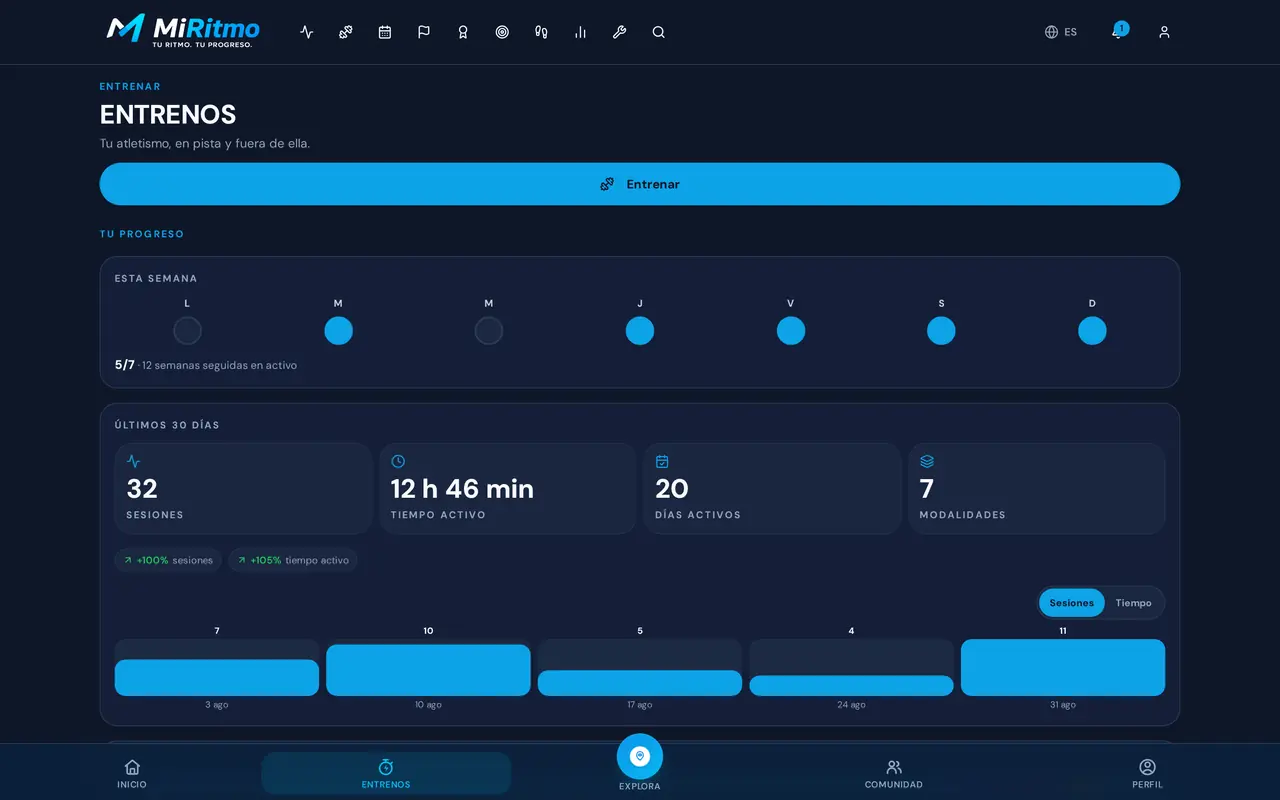
Task: Open the footprints icon in top navigation
Action: tap(541, 32)
